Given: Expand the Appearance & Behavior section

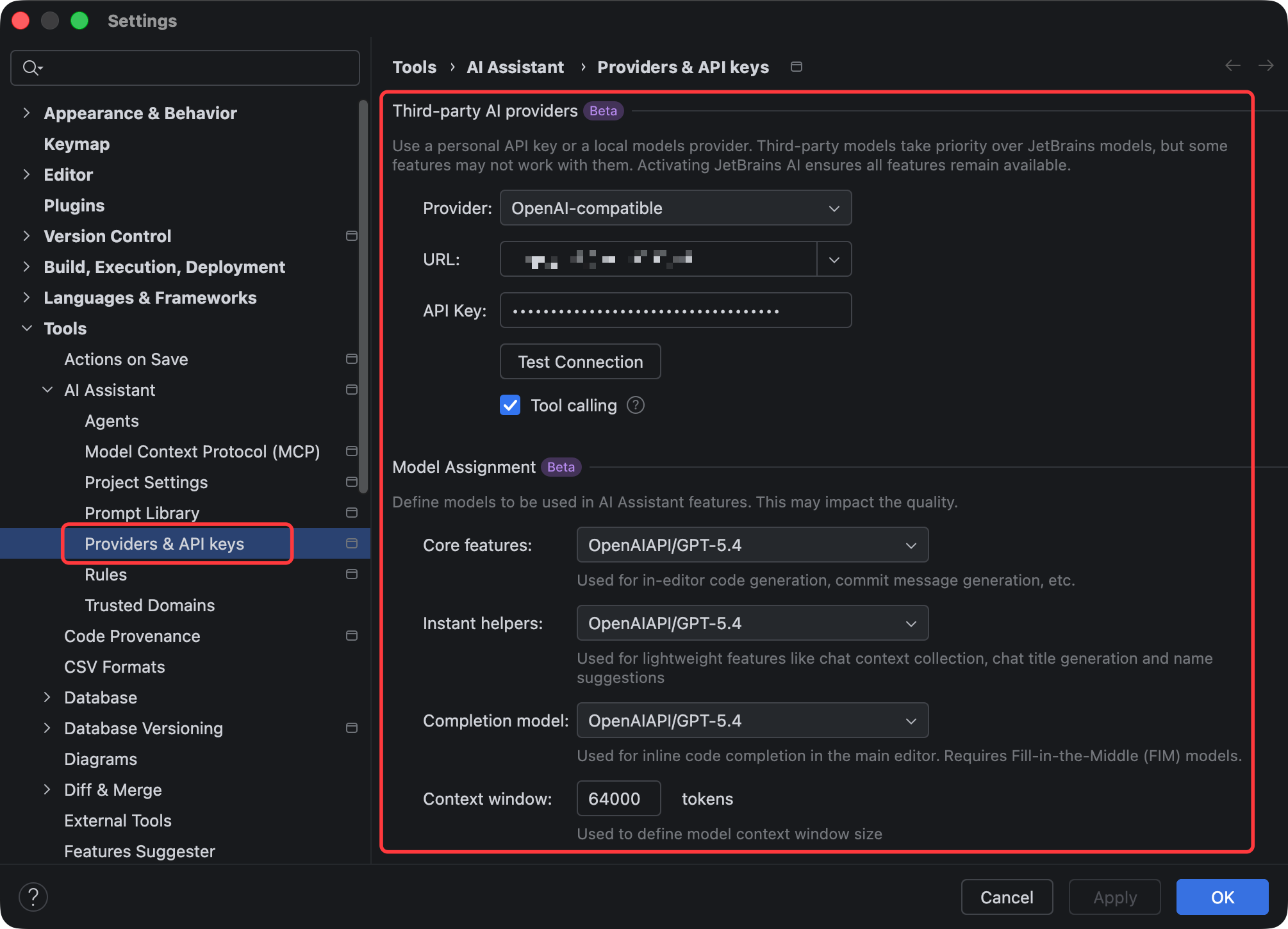Looking at the screenshot, I should tap(26, 113).
